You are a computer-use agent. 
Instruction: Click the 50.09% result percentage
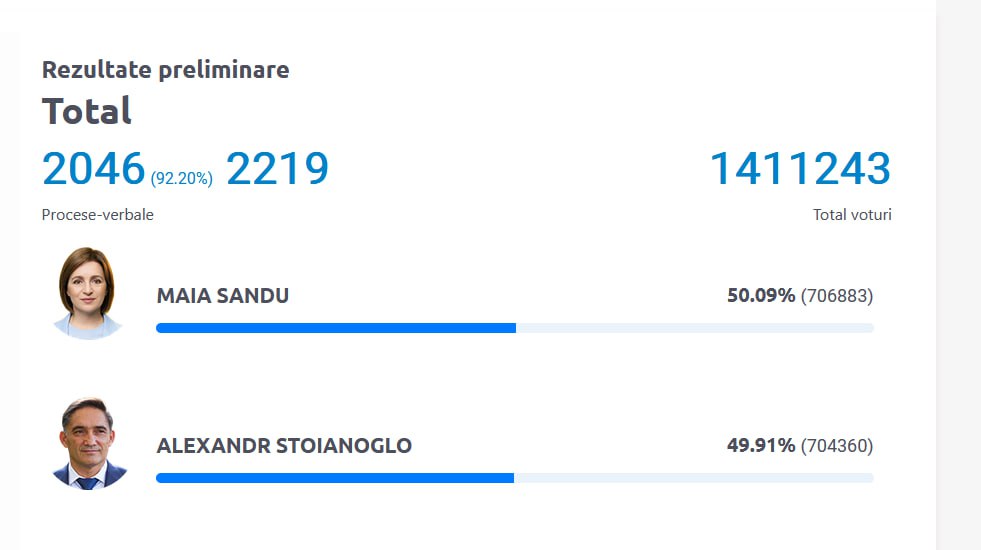coord(761,296)
